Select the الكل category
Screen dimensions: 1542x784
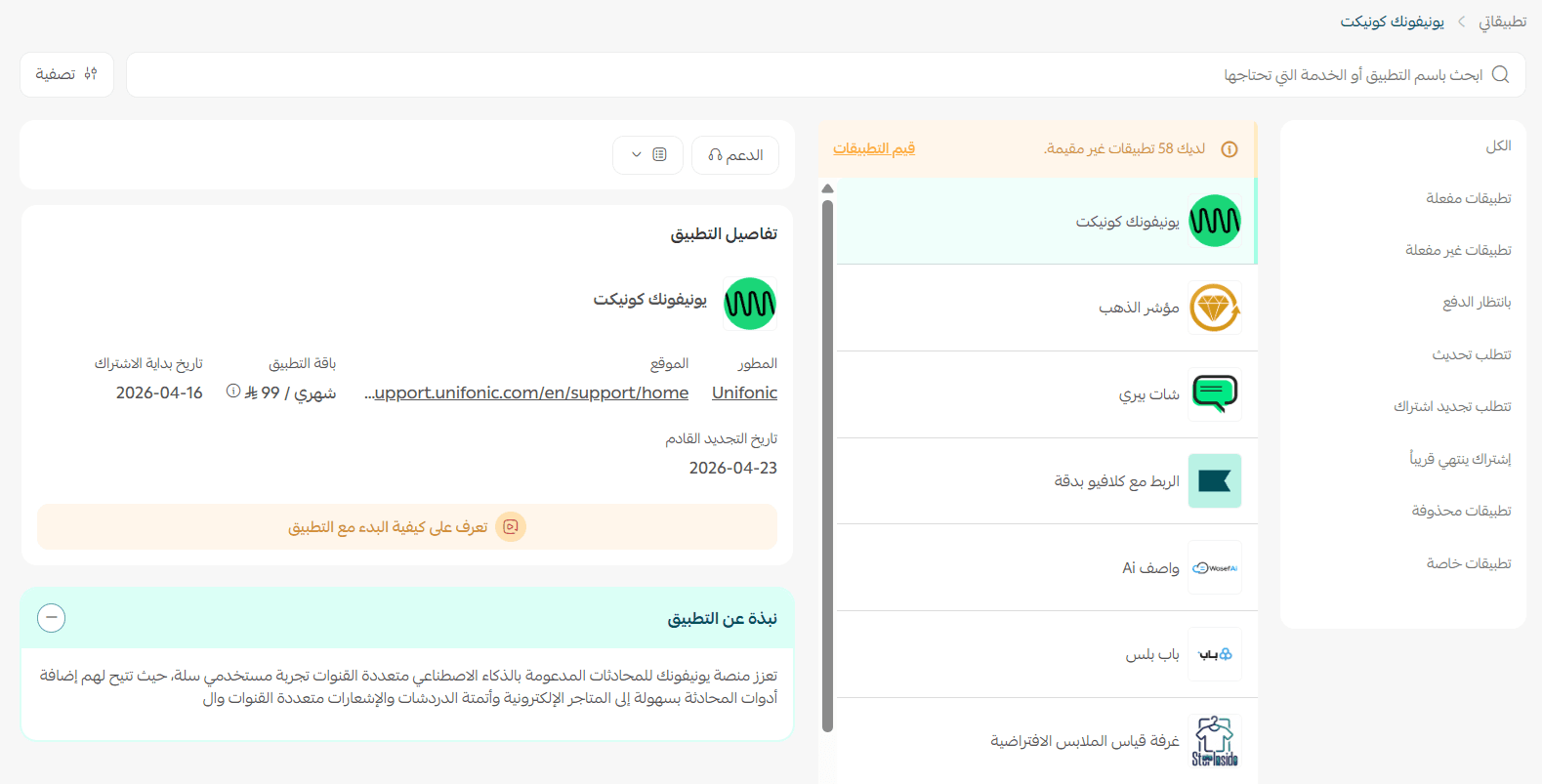pos(1498,145)
